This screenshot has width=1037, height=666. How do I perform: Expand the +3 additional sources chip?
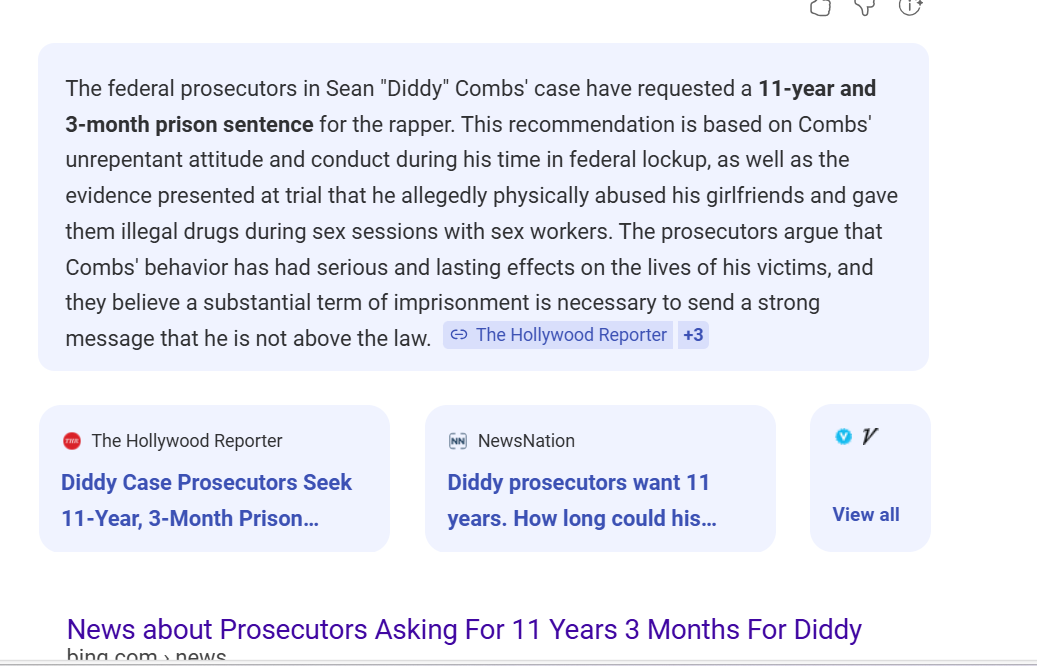pos(693,335)
